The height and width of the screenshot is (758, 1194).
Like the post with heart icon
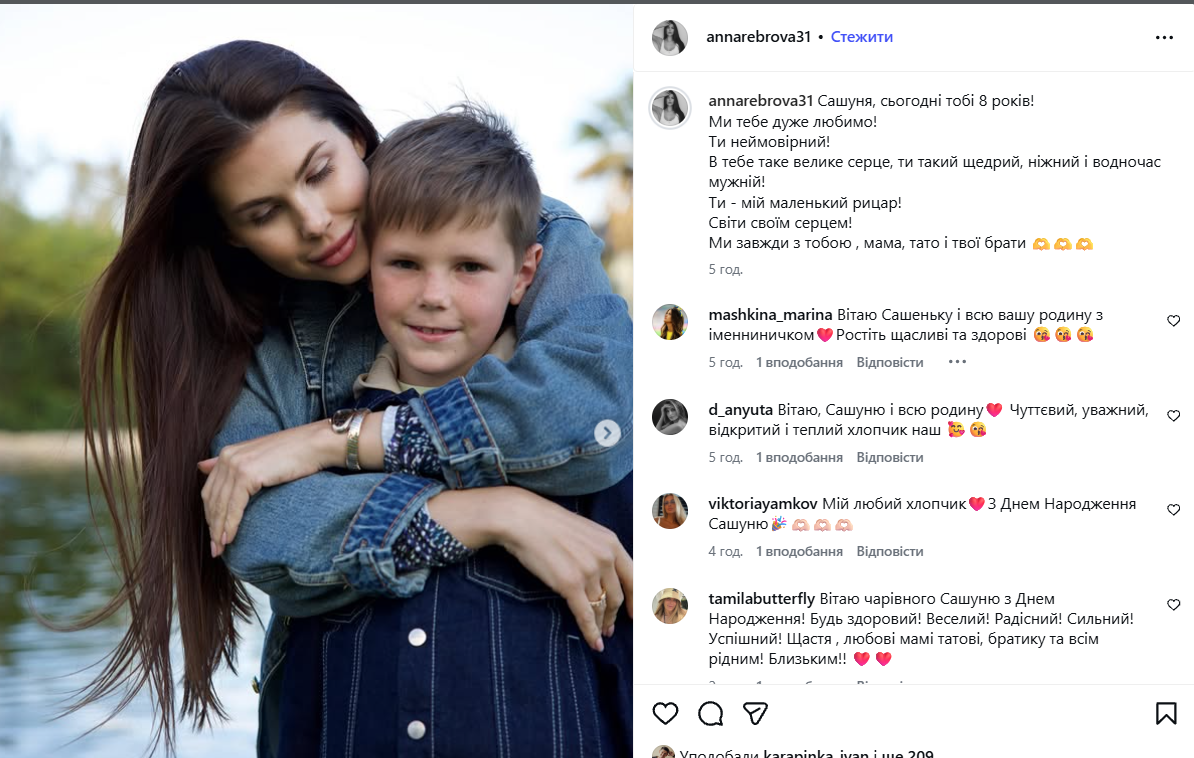click(665, 713)
